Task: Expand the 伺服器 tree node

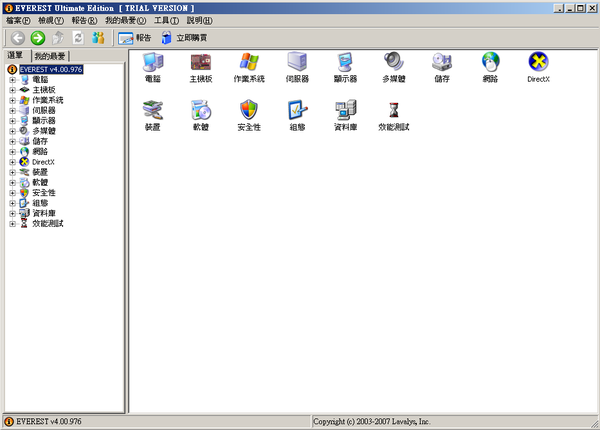Action: (x=13, y=111)
